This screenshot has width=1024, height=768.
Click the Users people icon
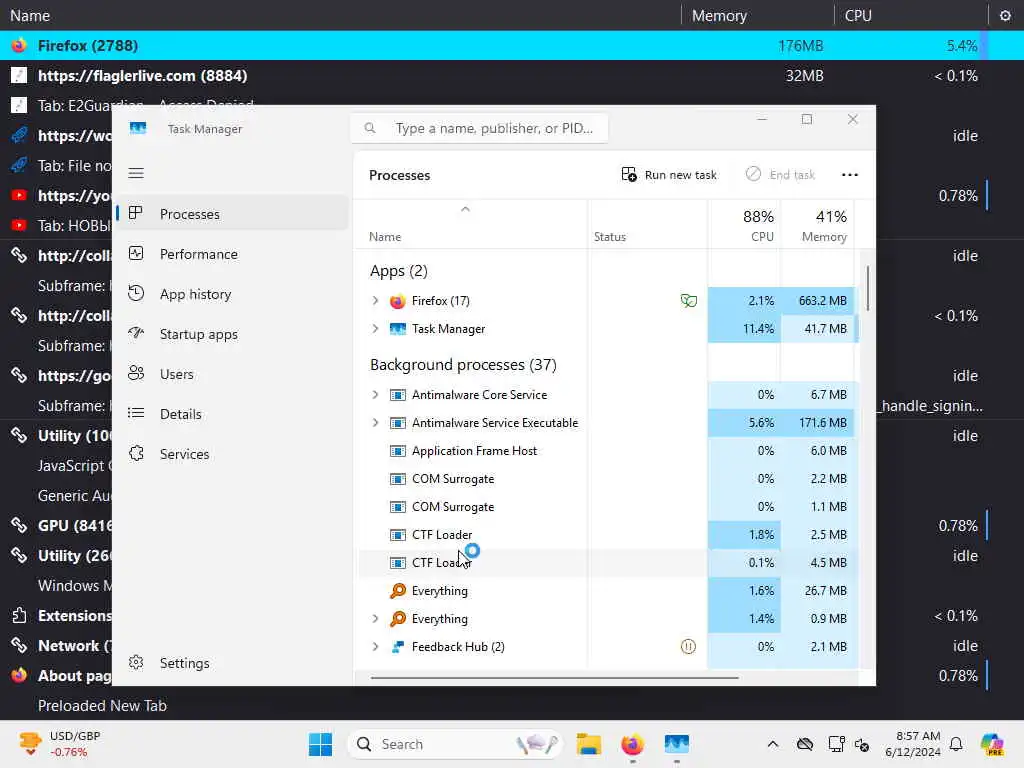click(x=136, y=373)
